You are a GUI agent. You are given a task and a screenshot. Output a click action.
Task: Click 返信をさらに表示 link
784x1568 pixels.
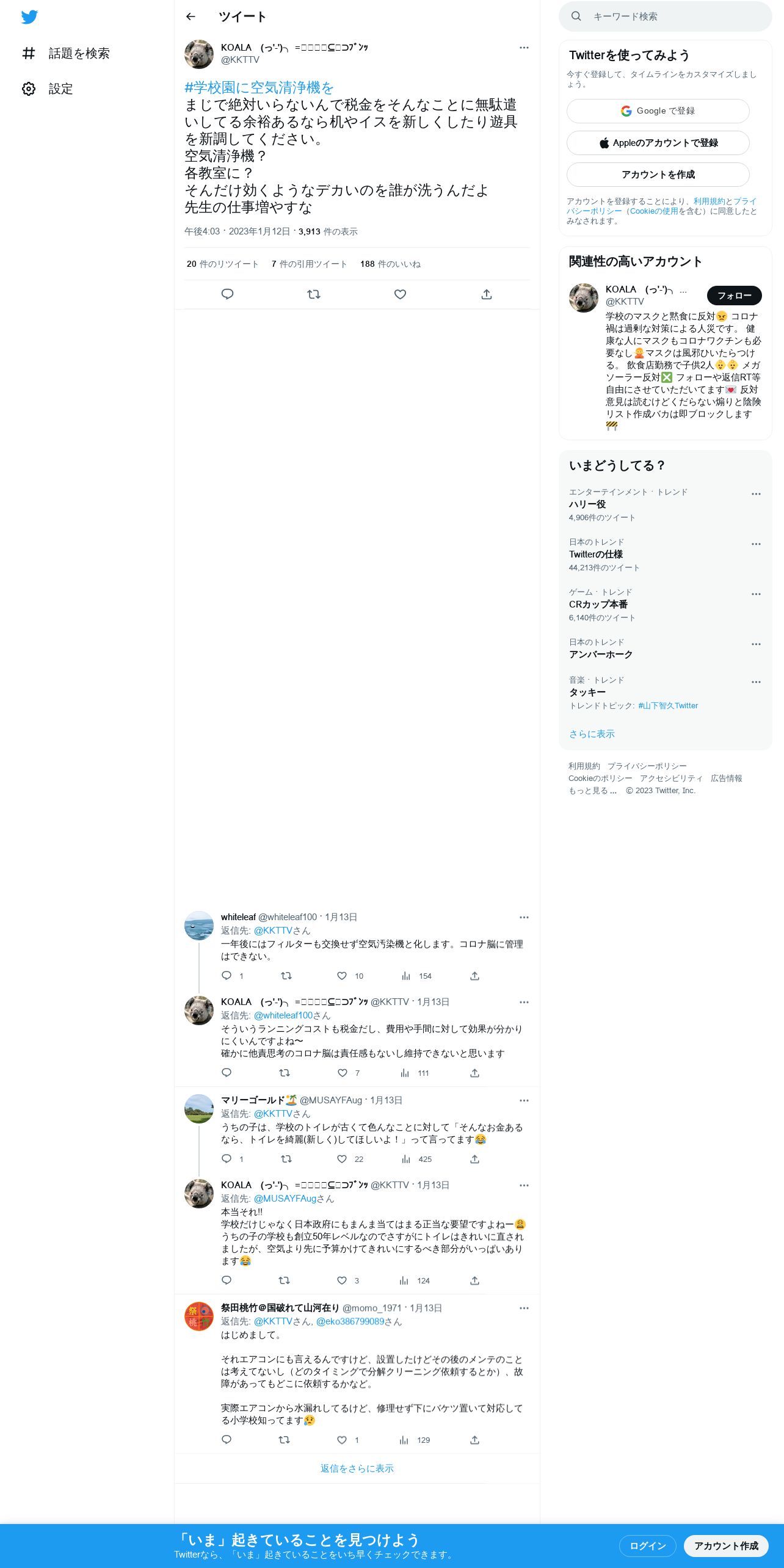[x=357, y=1468]
